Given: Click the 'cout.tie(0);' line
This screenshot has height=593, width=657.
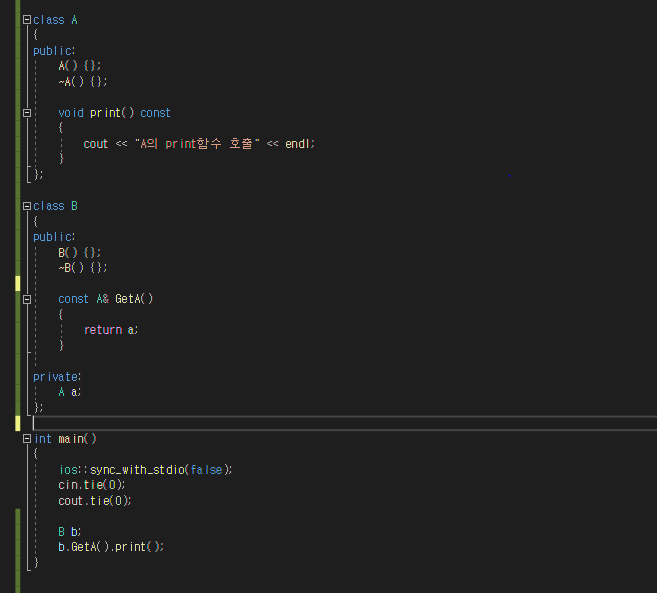Looking at the screenshot, I should point(95,501).
